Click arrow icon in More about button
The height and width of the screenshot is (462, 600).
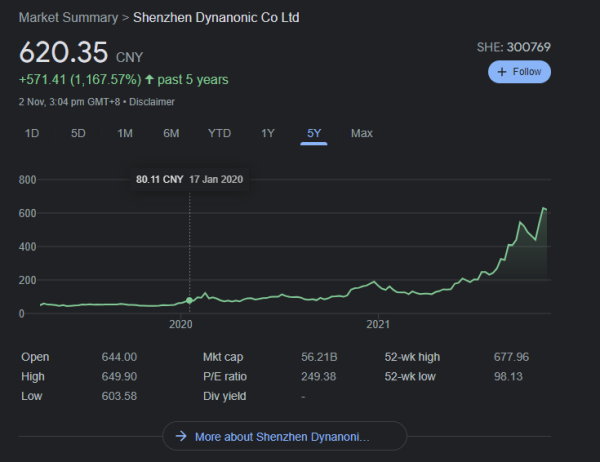(181, 436)
